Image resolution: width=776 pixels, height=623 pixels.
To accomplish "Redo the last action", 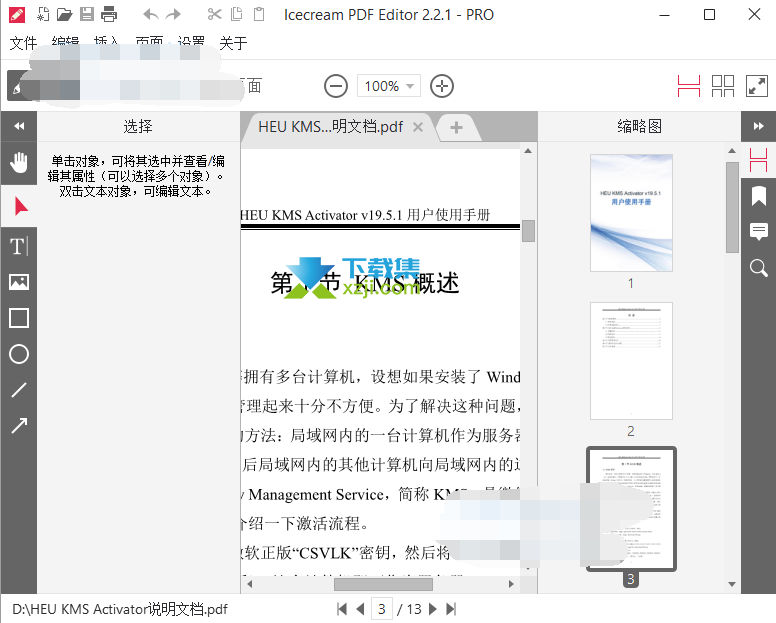I will (173, 14).
